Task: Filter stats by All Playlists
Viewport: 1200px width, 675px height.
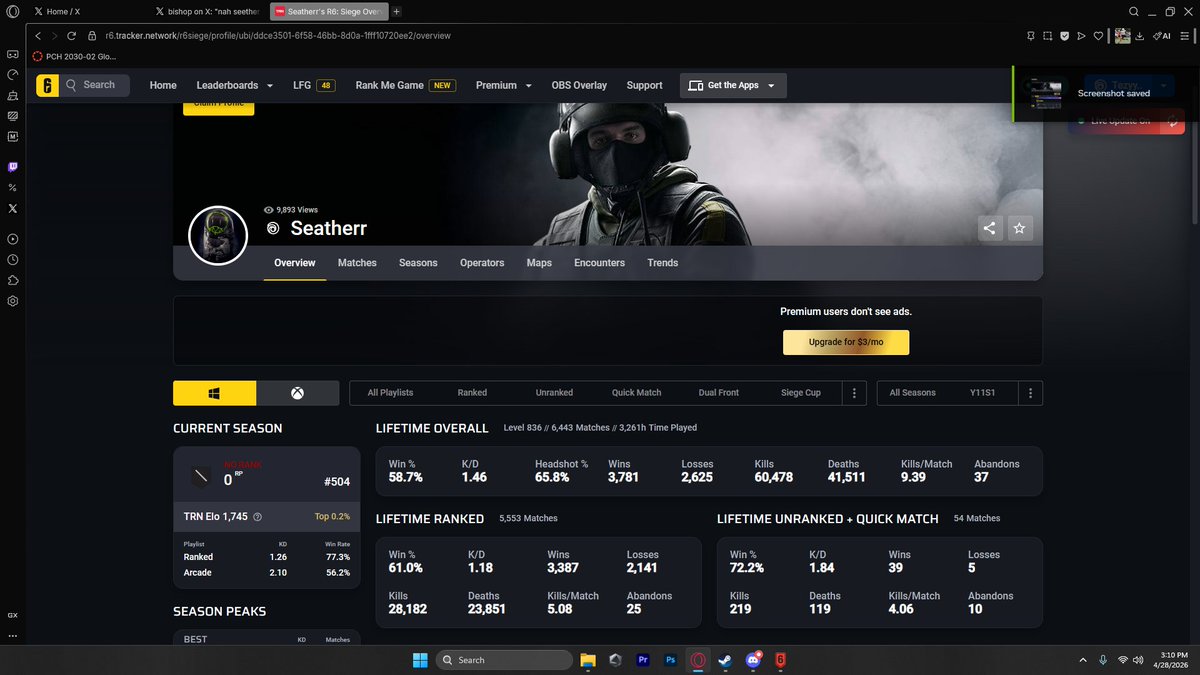Action: (390, 393)
